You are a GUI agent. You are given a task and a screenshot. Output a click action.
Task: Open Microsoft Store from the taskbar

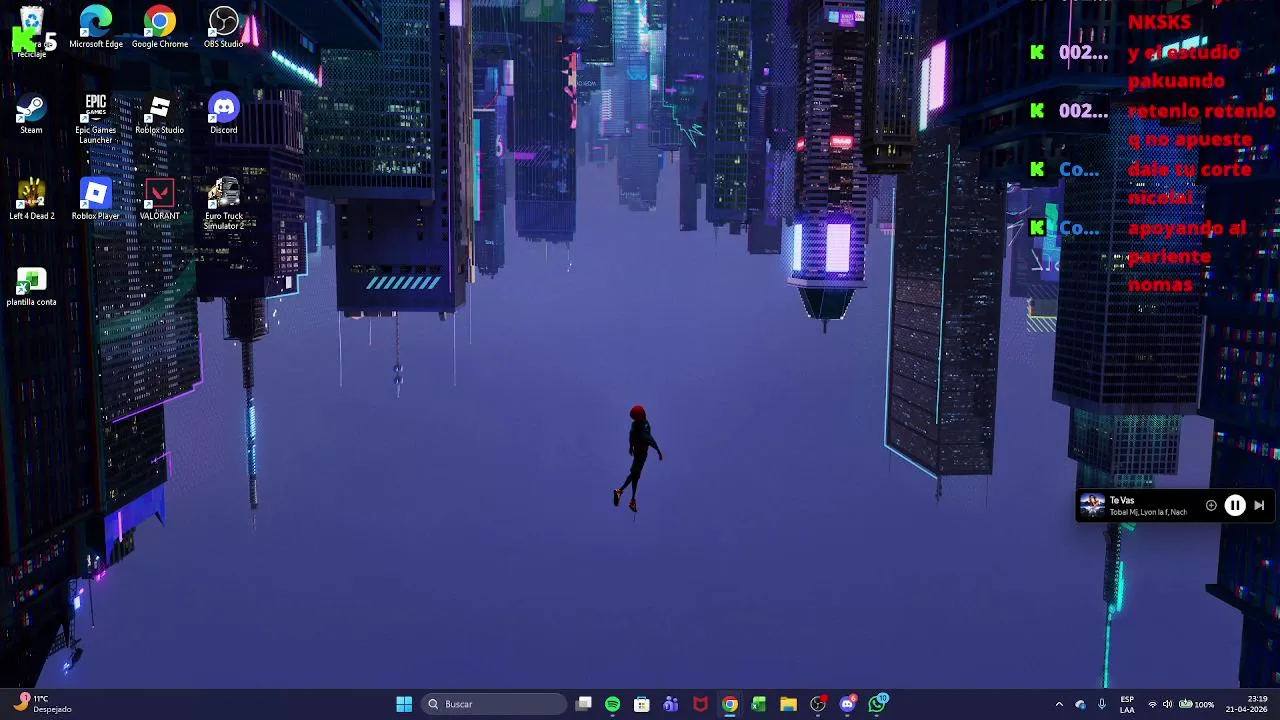click(x=642, y=704)
